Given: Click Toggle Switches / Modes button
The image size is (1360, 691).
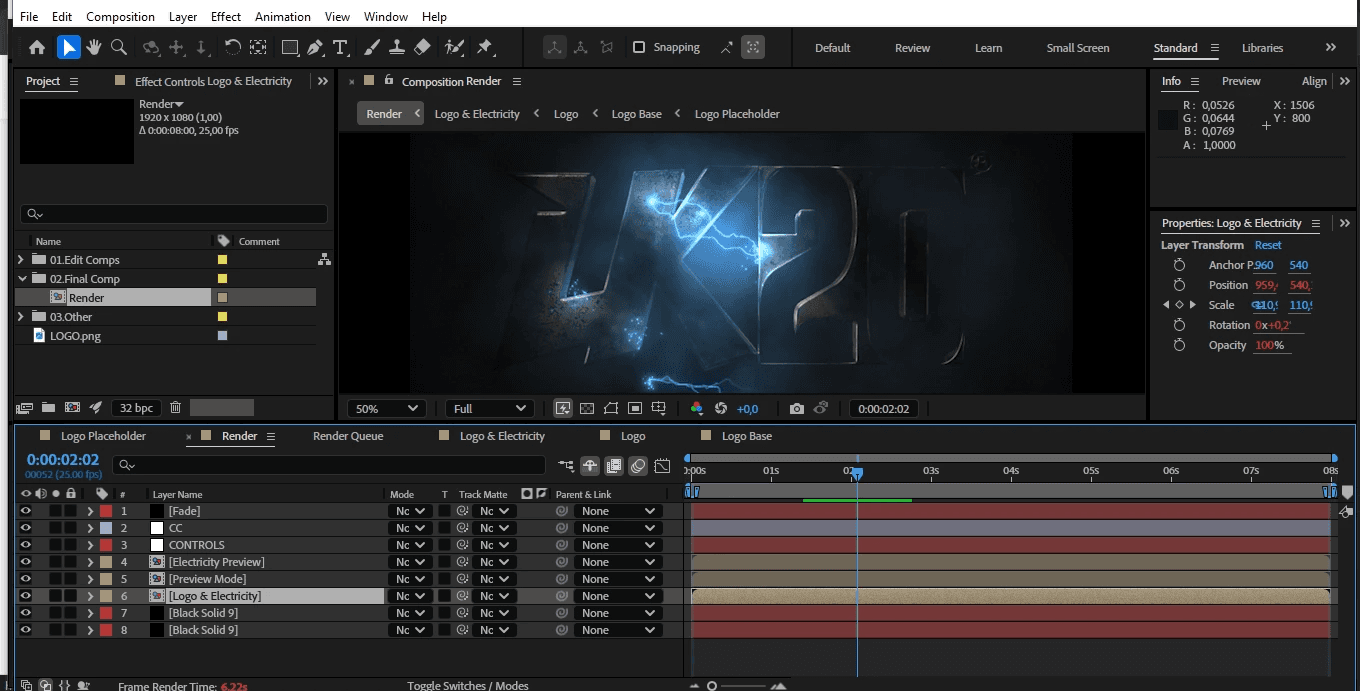Looking at the screenshot, I should (467, 686).
